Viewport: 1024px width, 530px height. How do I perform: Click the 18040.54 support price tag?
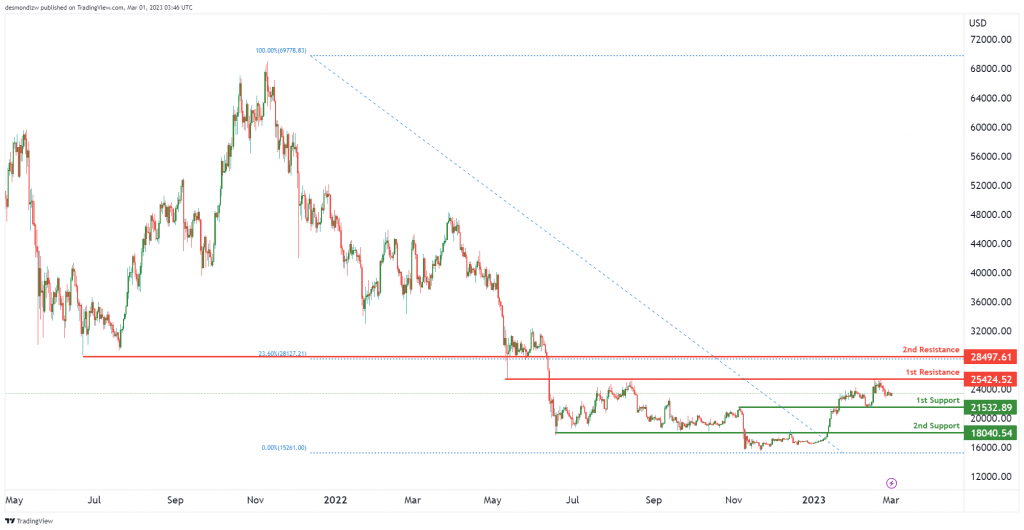click(990, 432)
